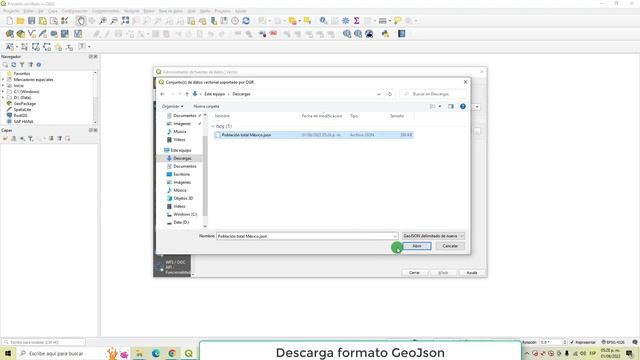
Task: Toggle the preview pane icon in file dialog
Action: point(451,107)
